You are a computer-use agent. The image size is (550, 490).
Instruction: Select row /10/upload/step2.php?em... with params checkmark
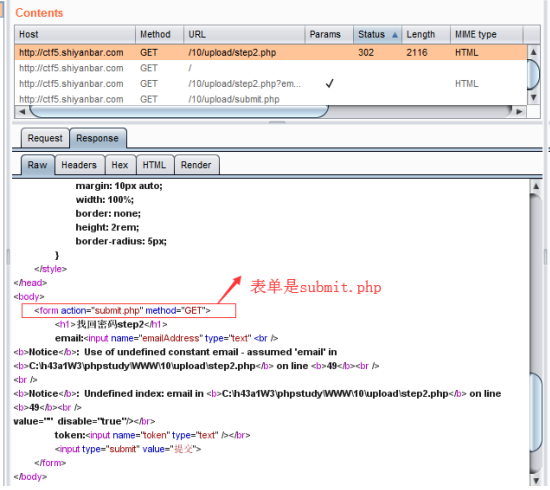pos(270,83)
